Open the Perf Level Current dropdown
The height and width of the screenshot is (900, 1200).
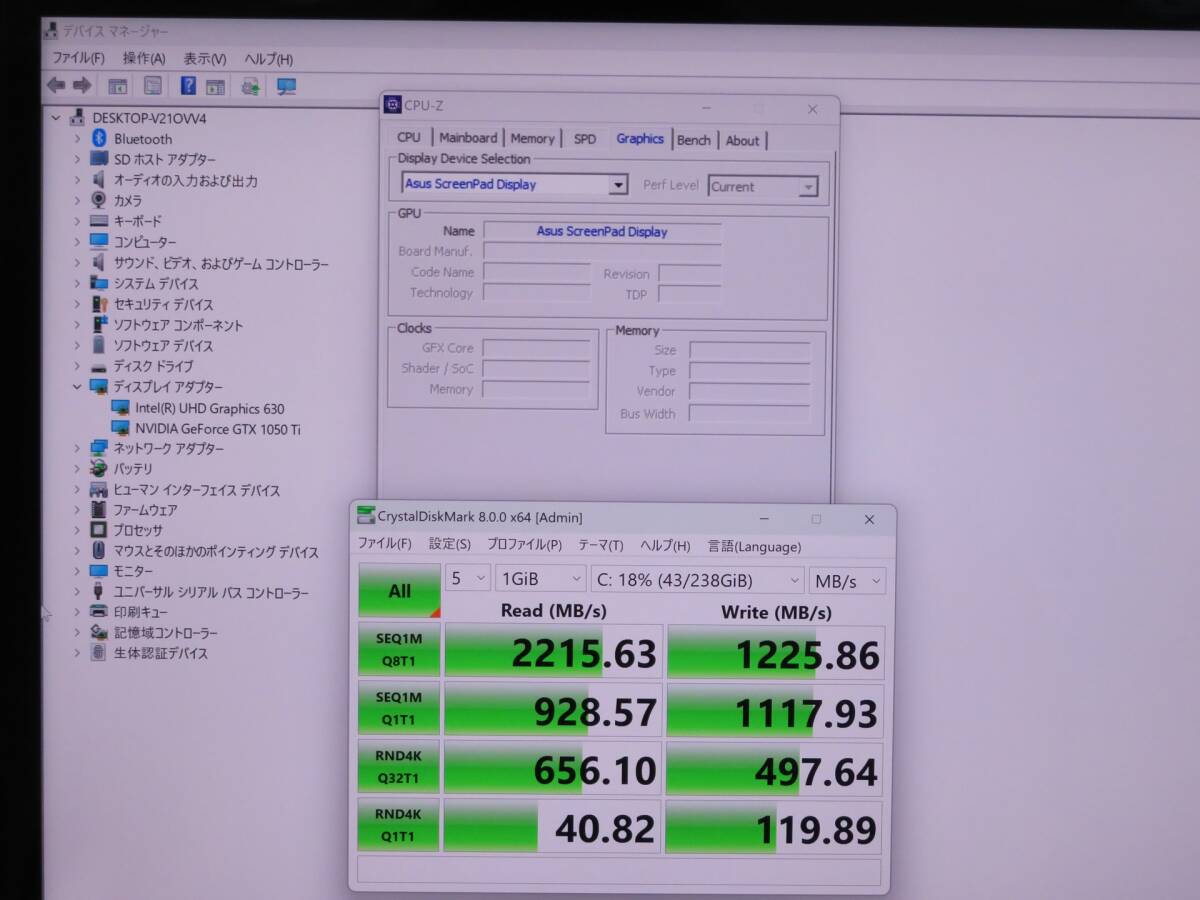[808, 187]
